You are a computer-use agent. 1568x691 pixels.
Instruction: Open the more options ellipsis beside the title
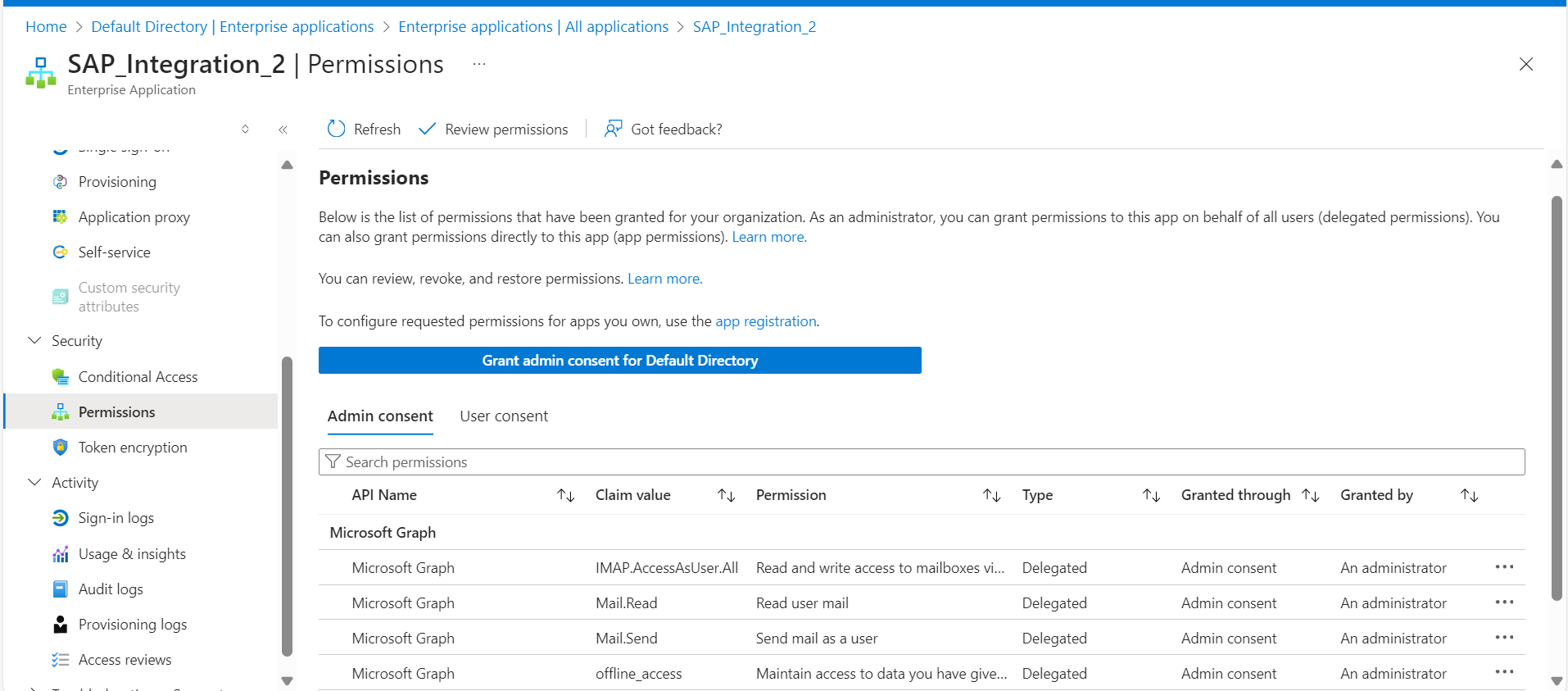[x=479, y=64]
